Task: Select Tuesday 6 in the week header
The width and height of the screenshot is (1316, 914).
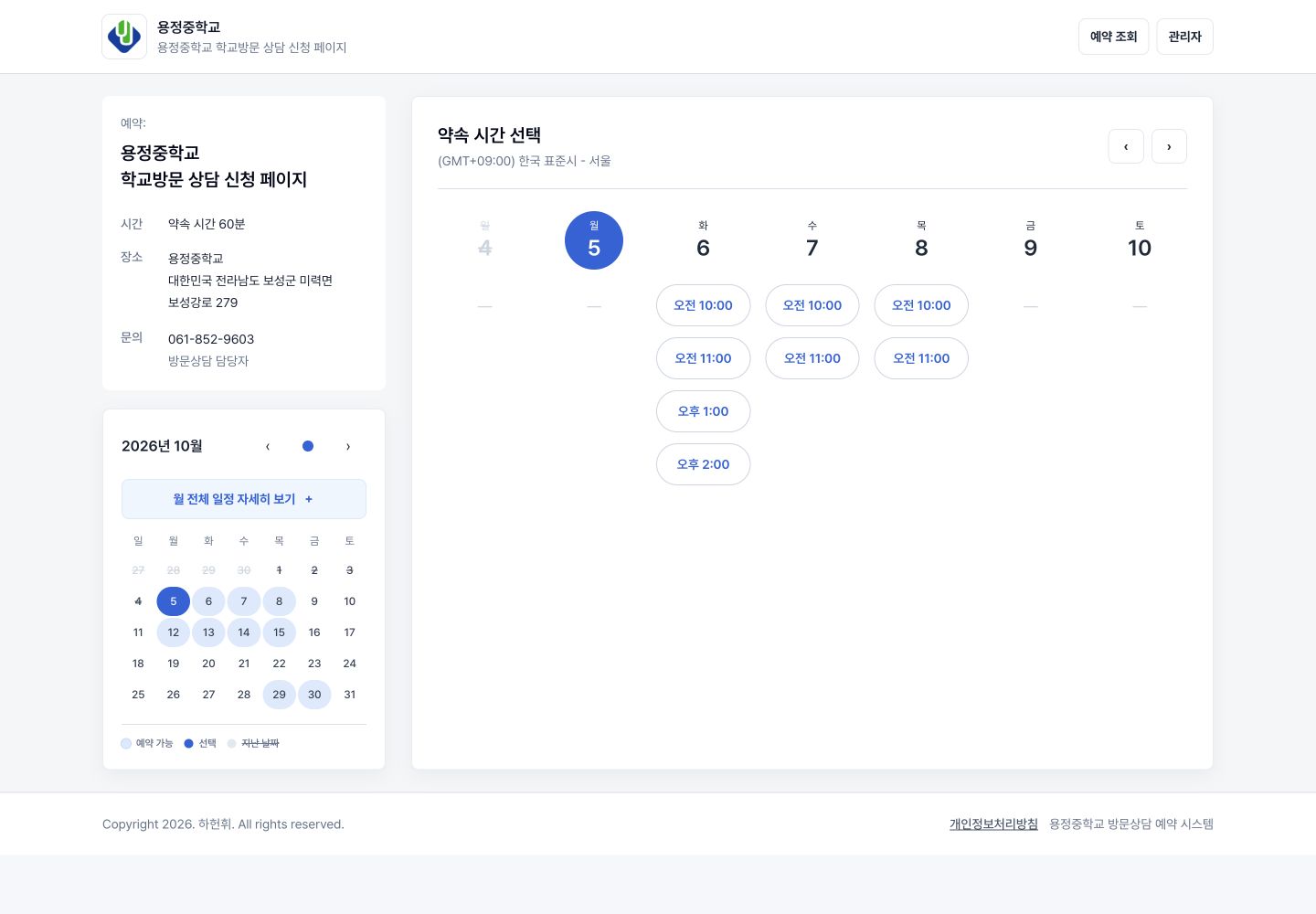Action: coord(703,240)
